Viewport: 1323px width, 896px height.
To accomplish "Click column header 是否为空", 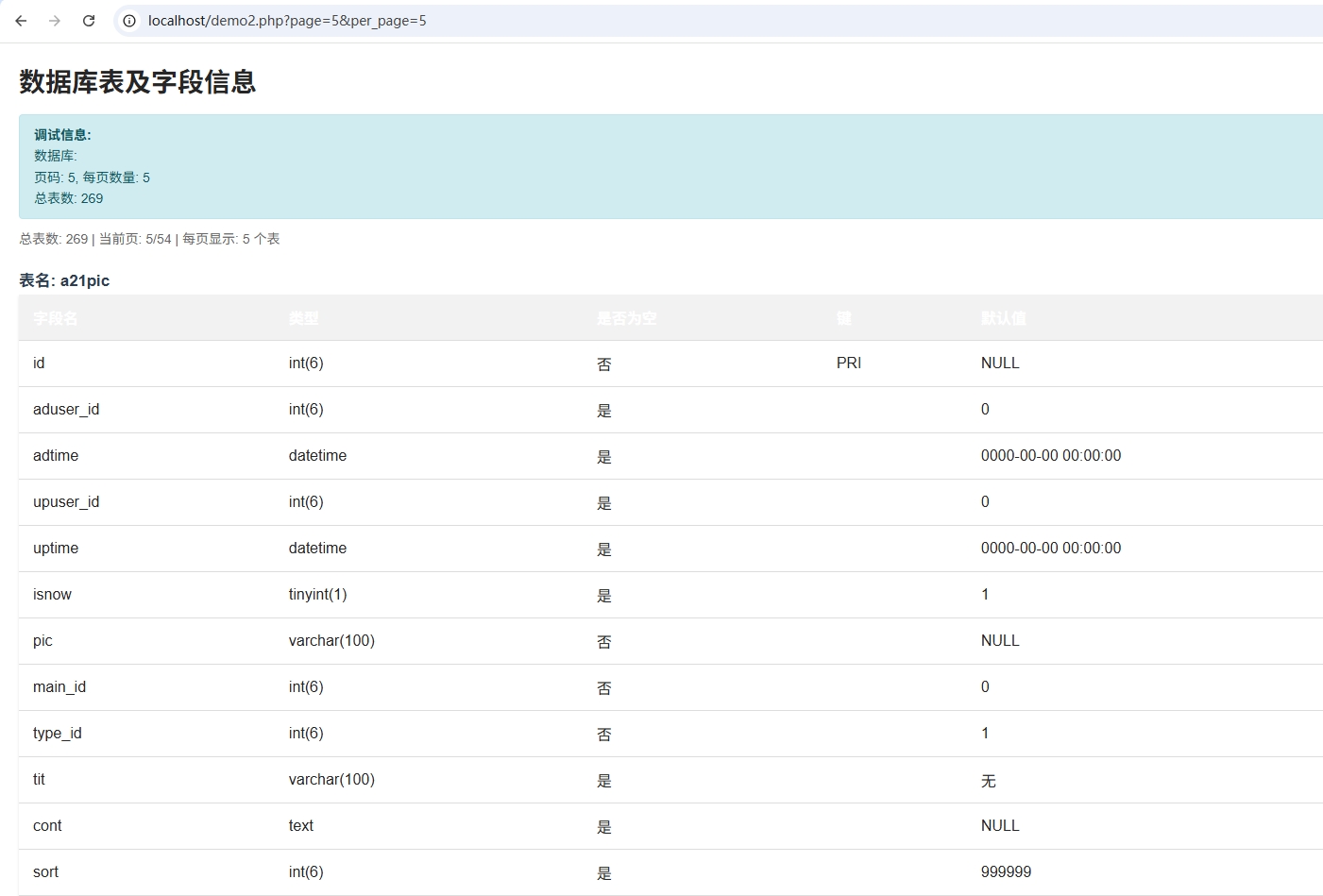I will point(627,318).
